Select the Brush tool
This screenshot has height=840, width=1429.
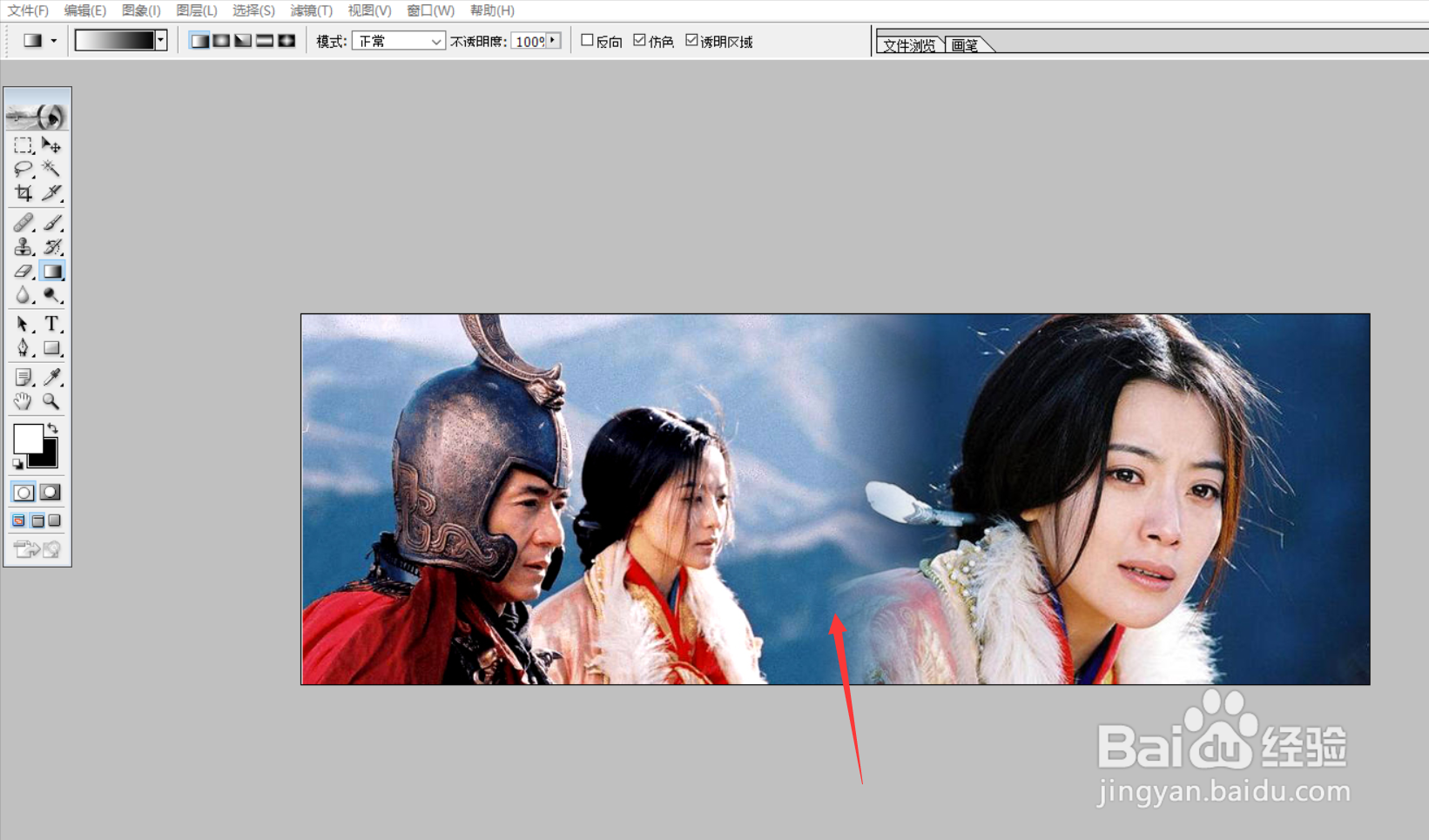(51, 223)
